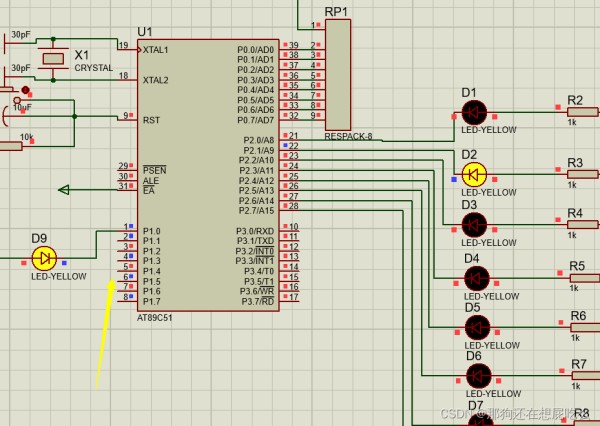Click the P3.0/RXD pin label
600x426 pixels.
tap(254, 231)
